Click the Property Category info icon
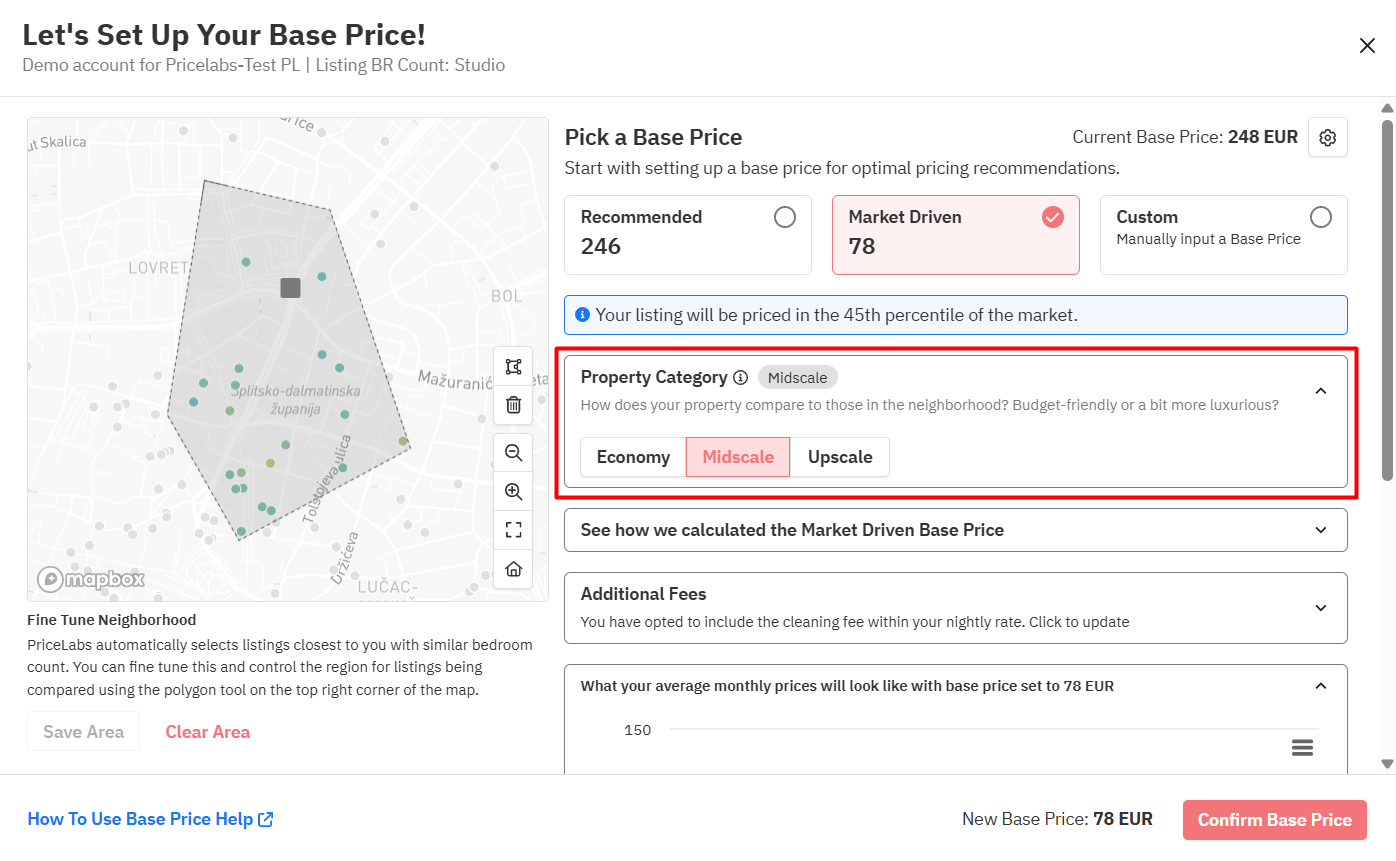 740,378
